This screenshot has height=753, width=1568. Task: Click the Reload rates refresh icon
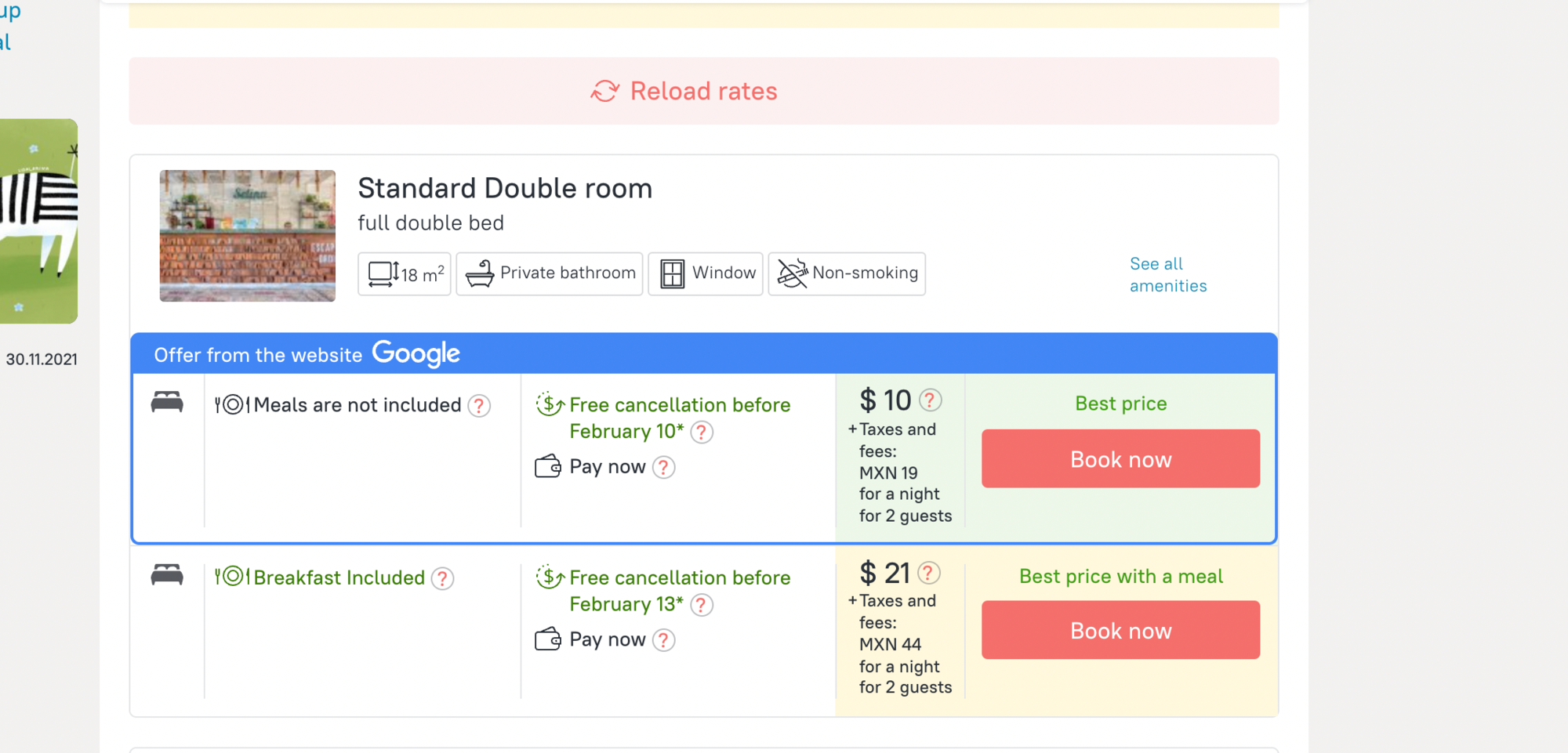click(604, 92)
